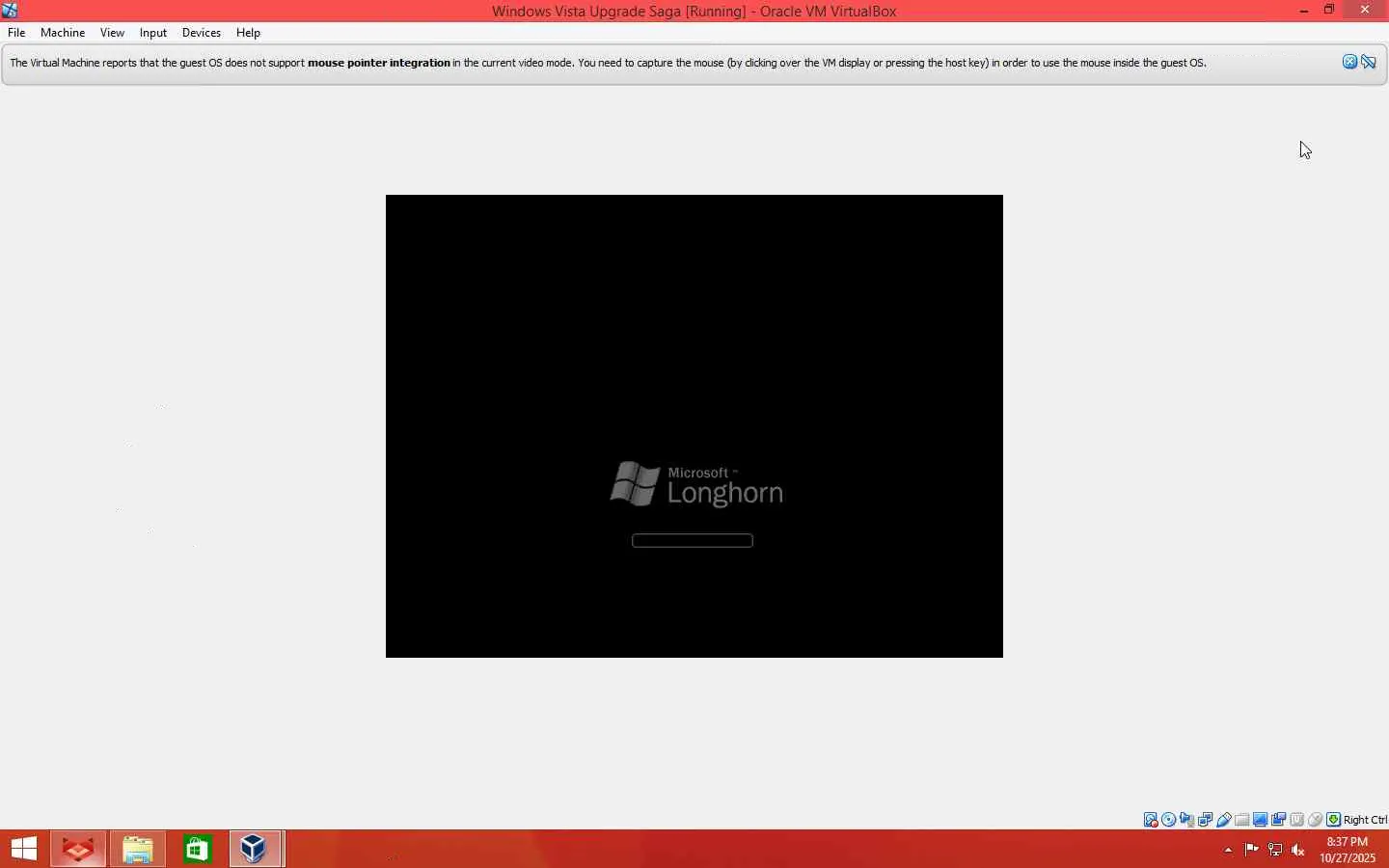The width and height of the screenshot is (1389, 868).
Task: Minimize the VirtualBox VM window
Action: (x=1304, y=11)
